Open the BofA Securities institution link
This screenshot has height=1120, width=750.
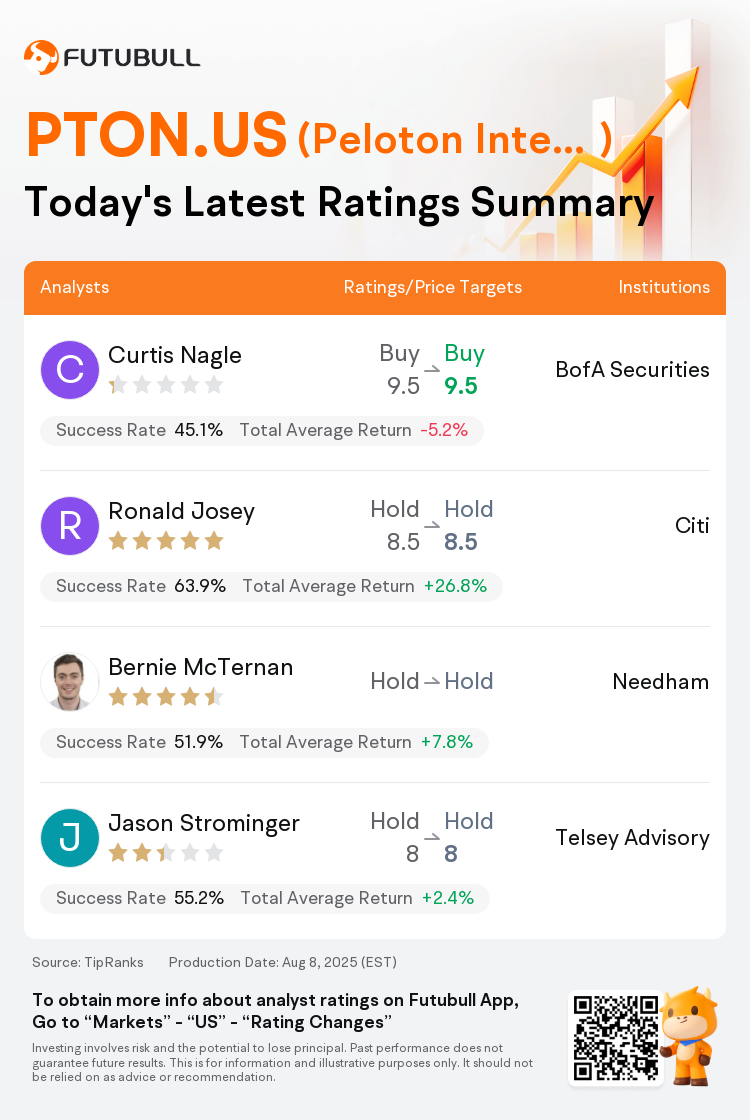pos(633,369)
